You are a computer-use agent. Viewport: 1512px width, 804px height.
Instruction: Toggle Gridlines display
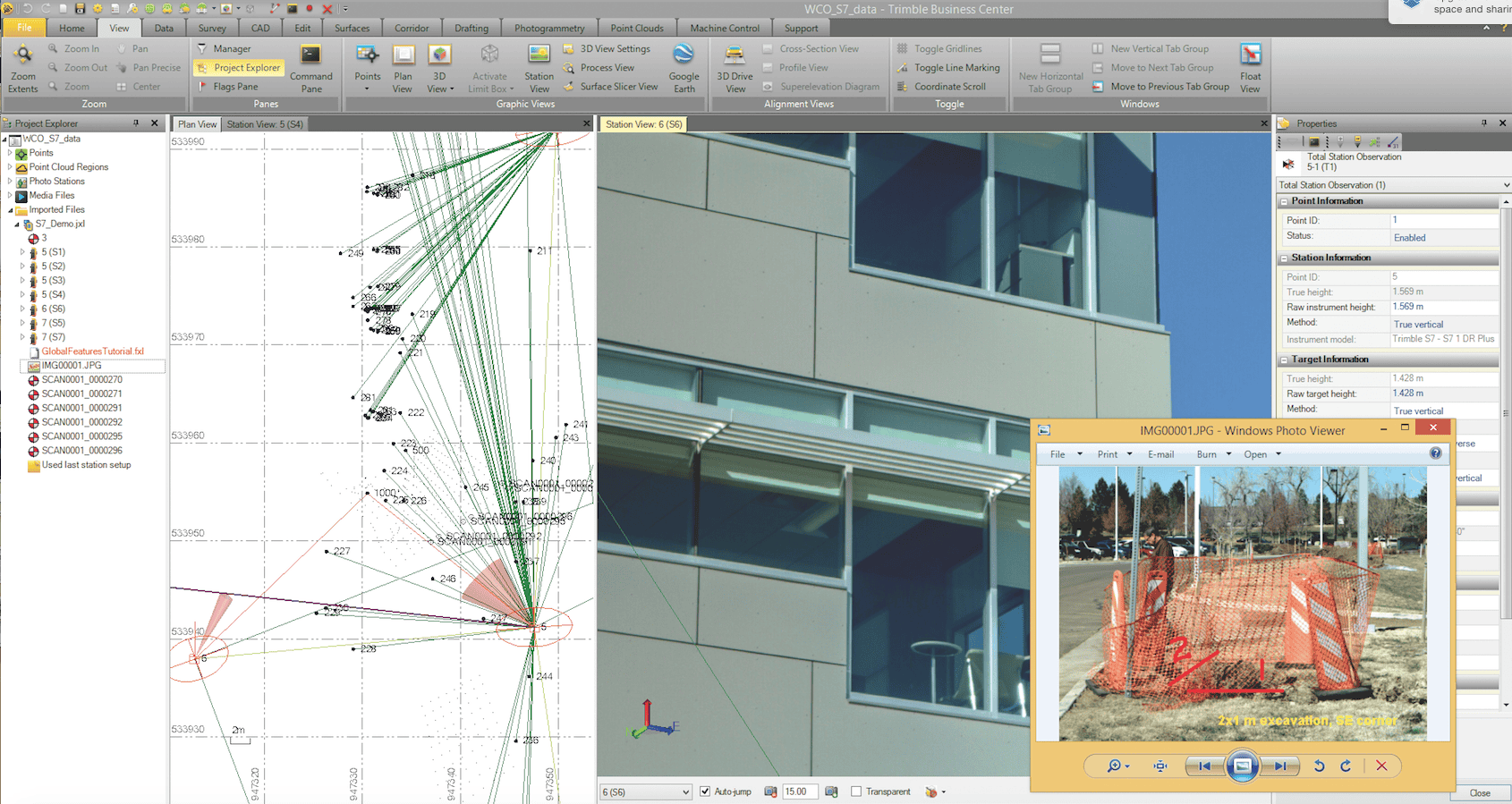[939, 49]
